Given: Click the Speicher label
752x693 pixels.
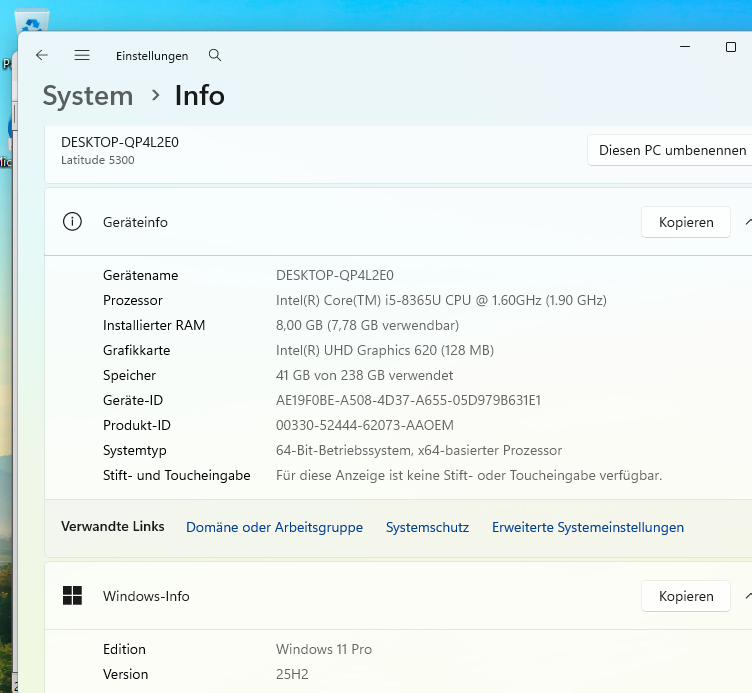Looking at the screenshot, I should tap(129, 376).
